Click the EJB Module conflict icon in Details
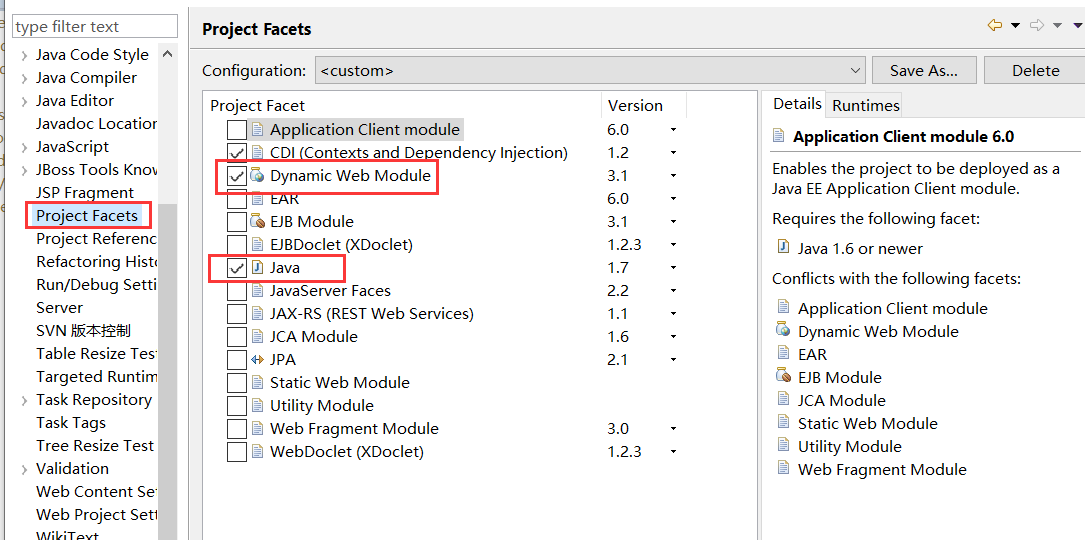1085x540 pixels. pyautogui.click(x=783, y=376)
